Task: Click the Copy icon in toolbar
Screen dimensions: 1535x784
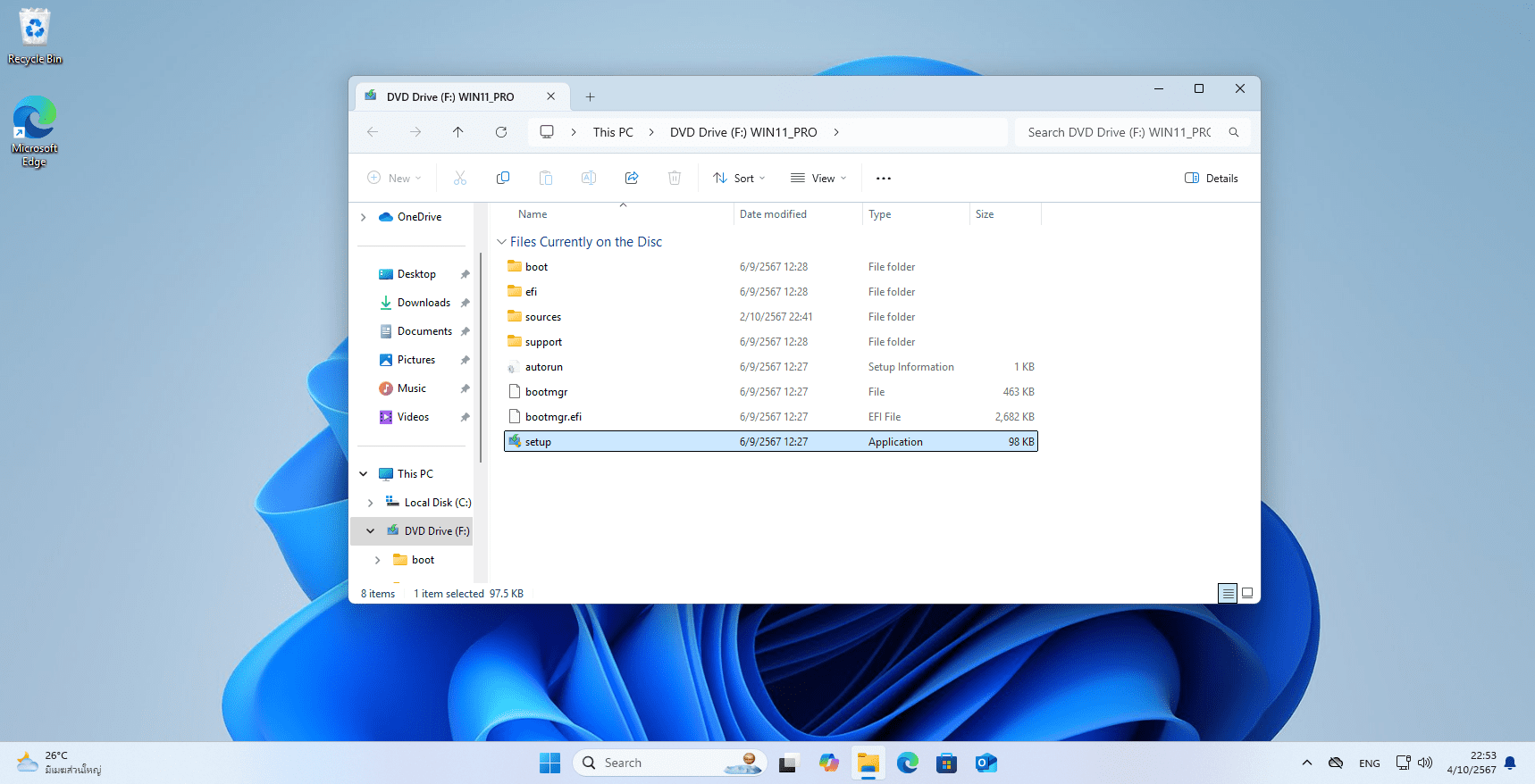Action: pos(503,178)
